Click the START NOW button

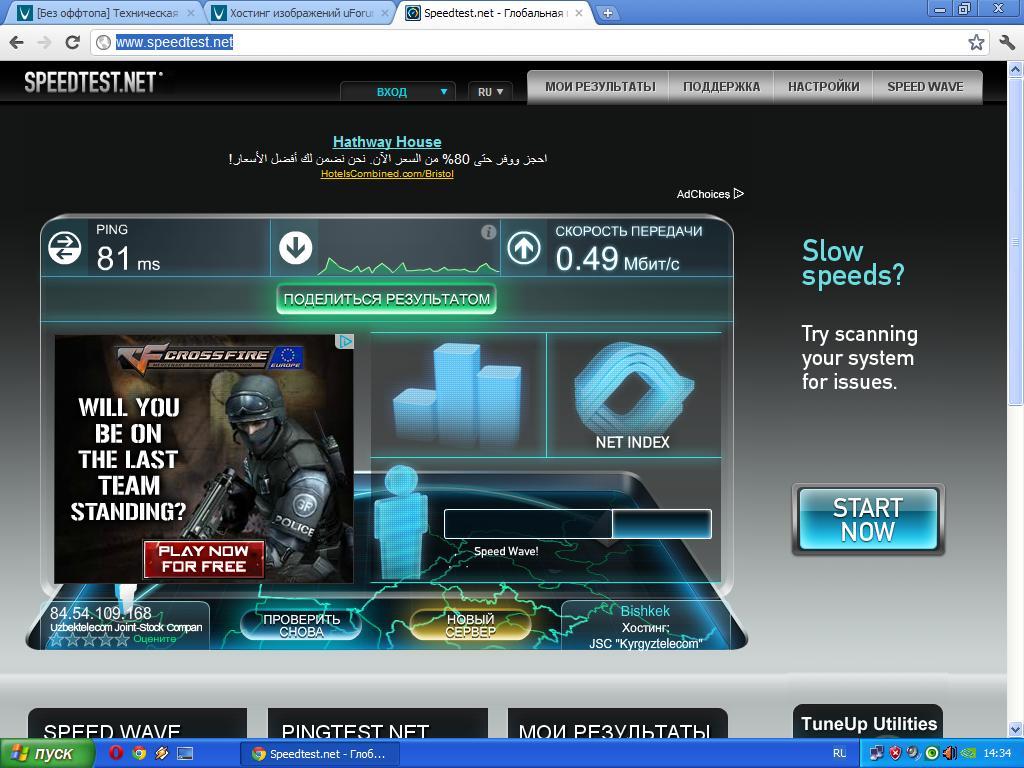[x=868, y=520]
